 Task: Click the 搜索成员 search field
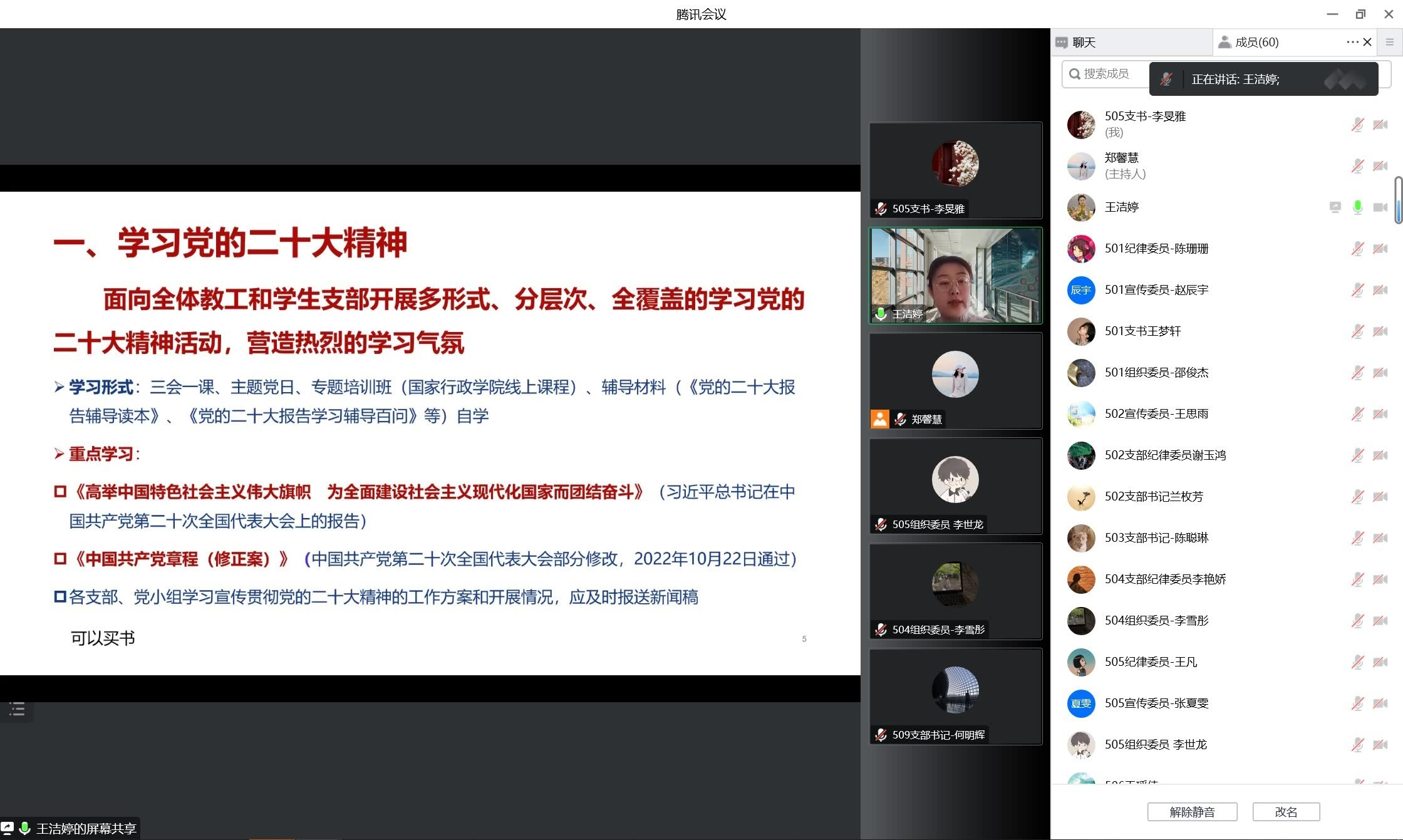1106,74
